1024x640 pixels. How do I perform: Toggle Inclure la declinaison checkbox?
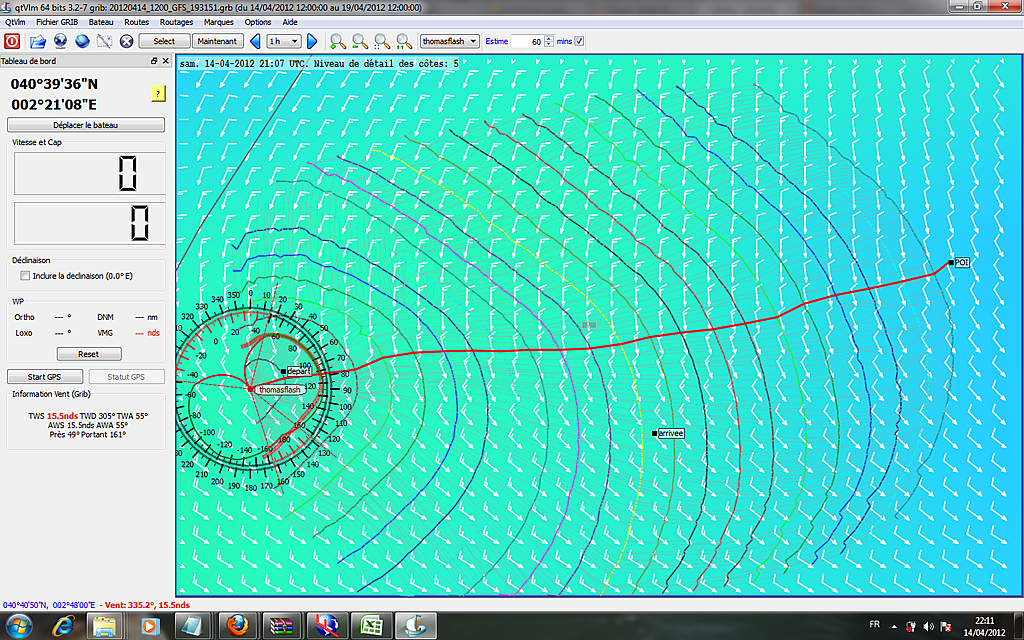point(25,276)
